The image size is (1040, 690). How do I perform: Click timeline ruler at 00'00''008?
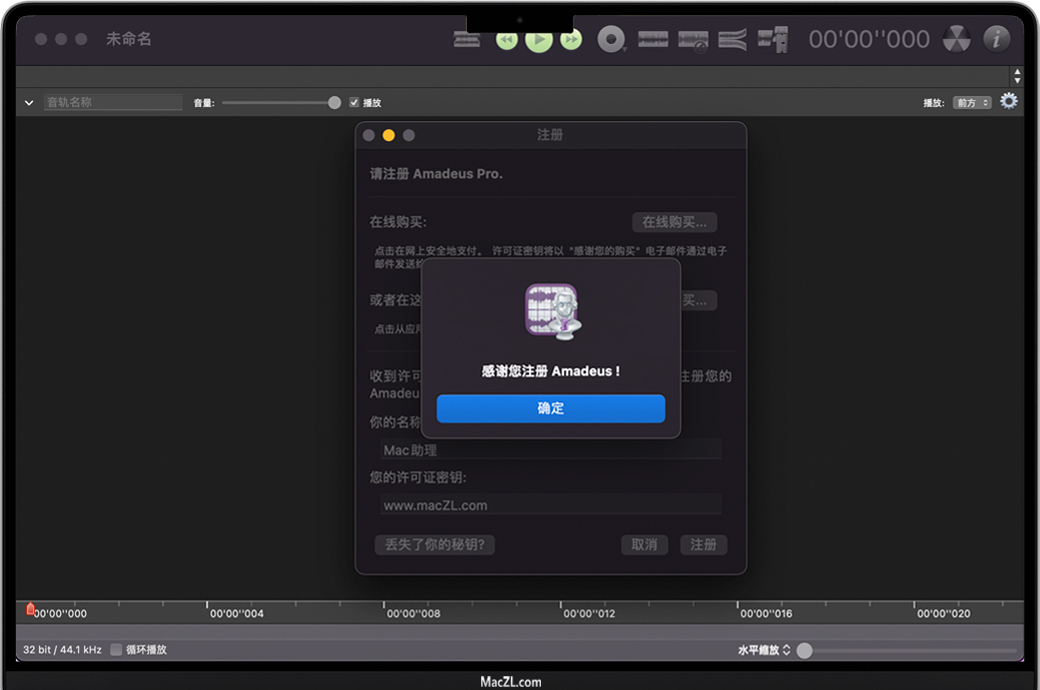(413, 614)
